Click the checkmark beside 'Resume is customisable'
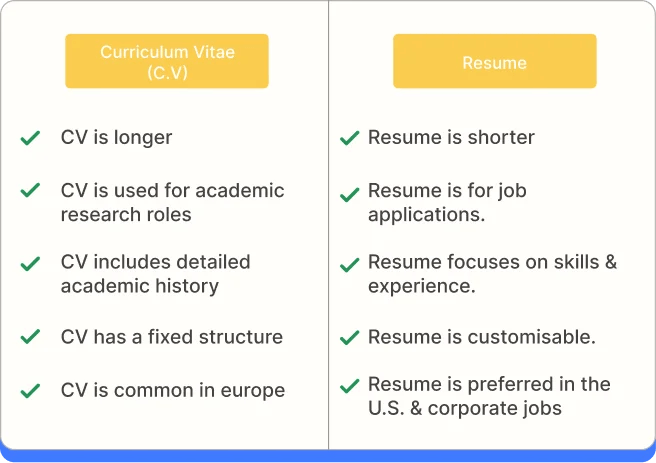Screen dimensions: 656x463 coord(349,338)
